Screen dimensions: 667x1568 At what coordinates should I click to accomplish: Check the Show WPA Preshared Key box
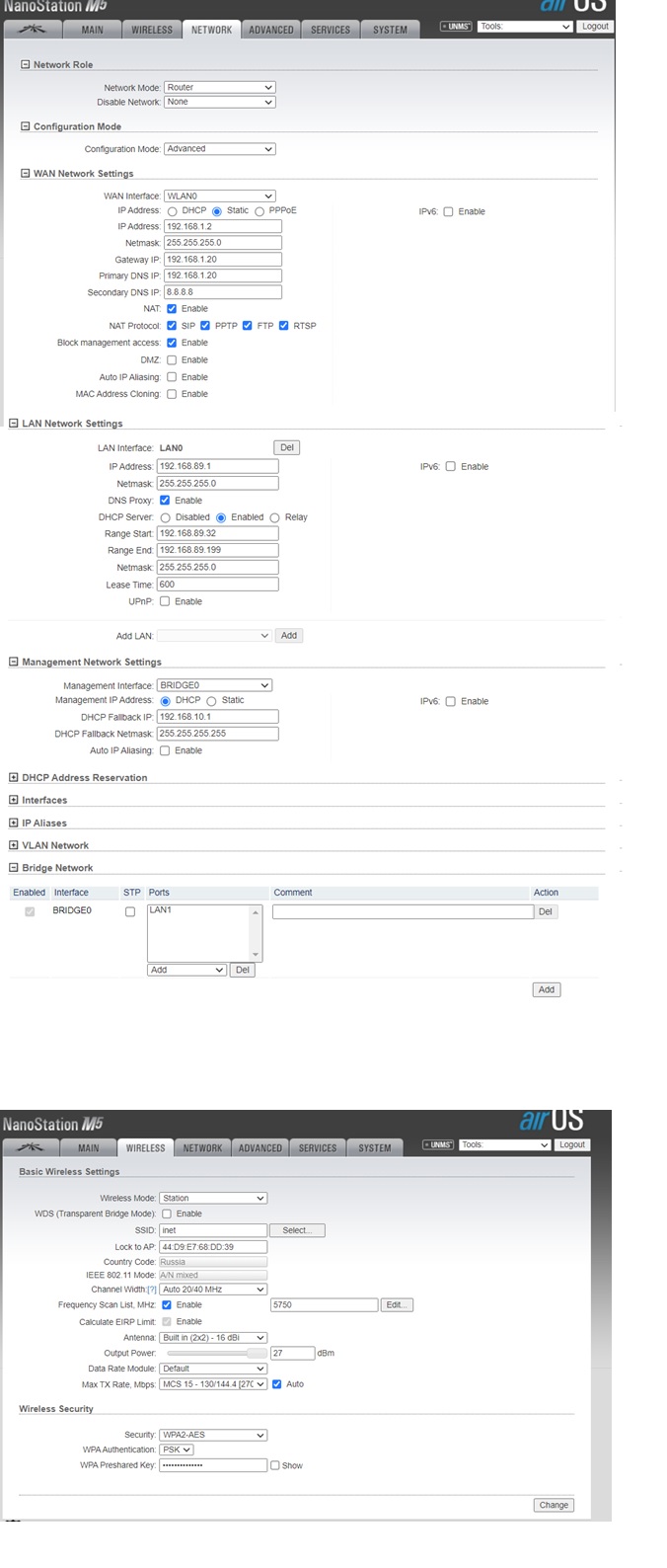coord(275,1465)
